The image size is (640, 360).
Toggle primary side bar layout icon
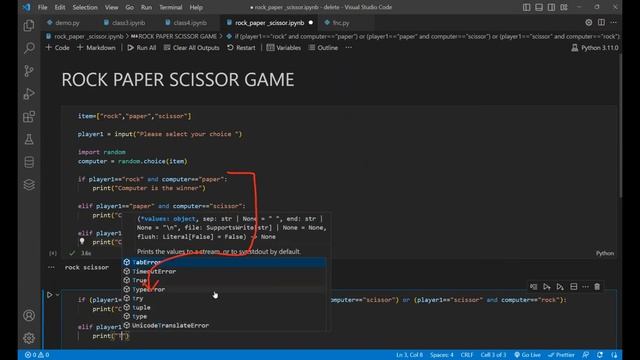pos(527,7)
